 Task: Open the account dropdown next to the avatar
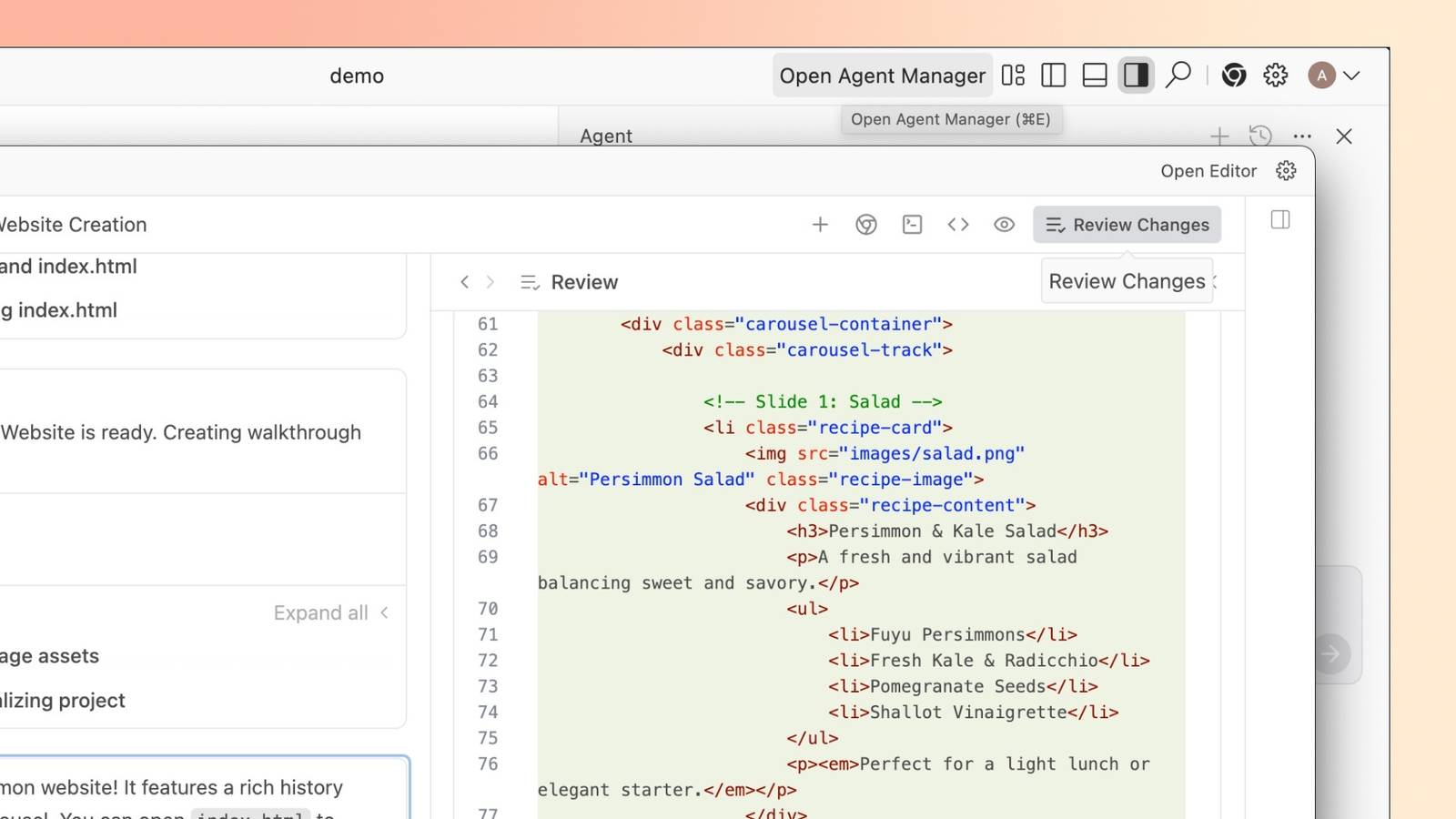tap(1353, 76)
